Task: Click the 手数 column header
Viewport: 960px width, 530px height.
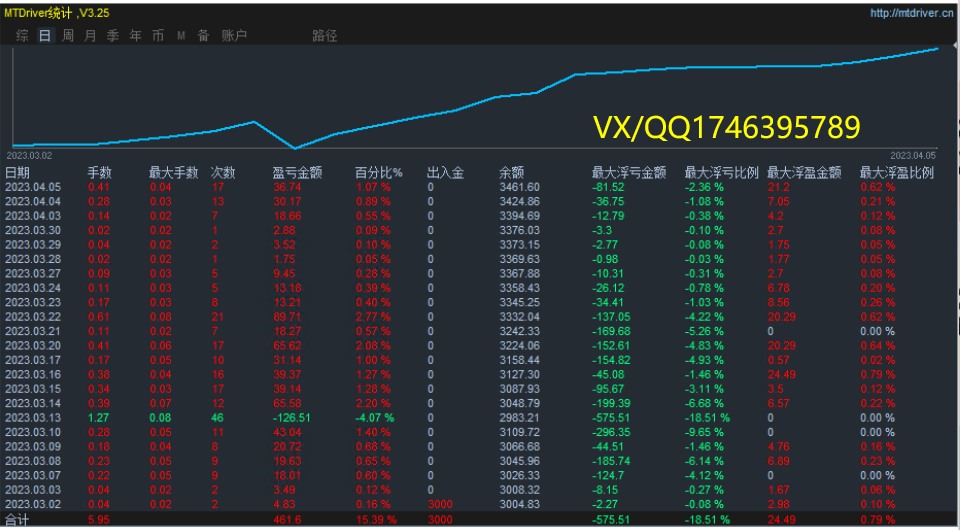Action: (x=100, y=173)
